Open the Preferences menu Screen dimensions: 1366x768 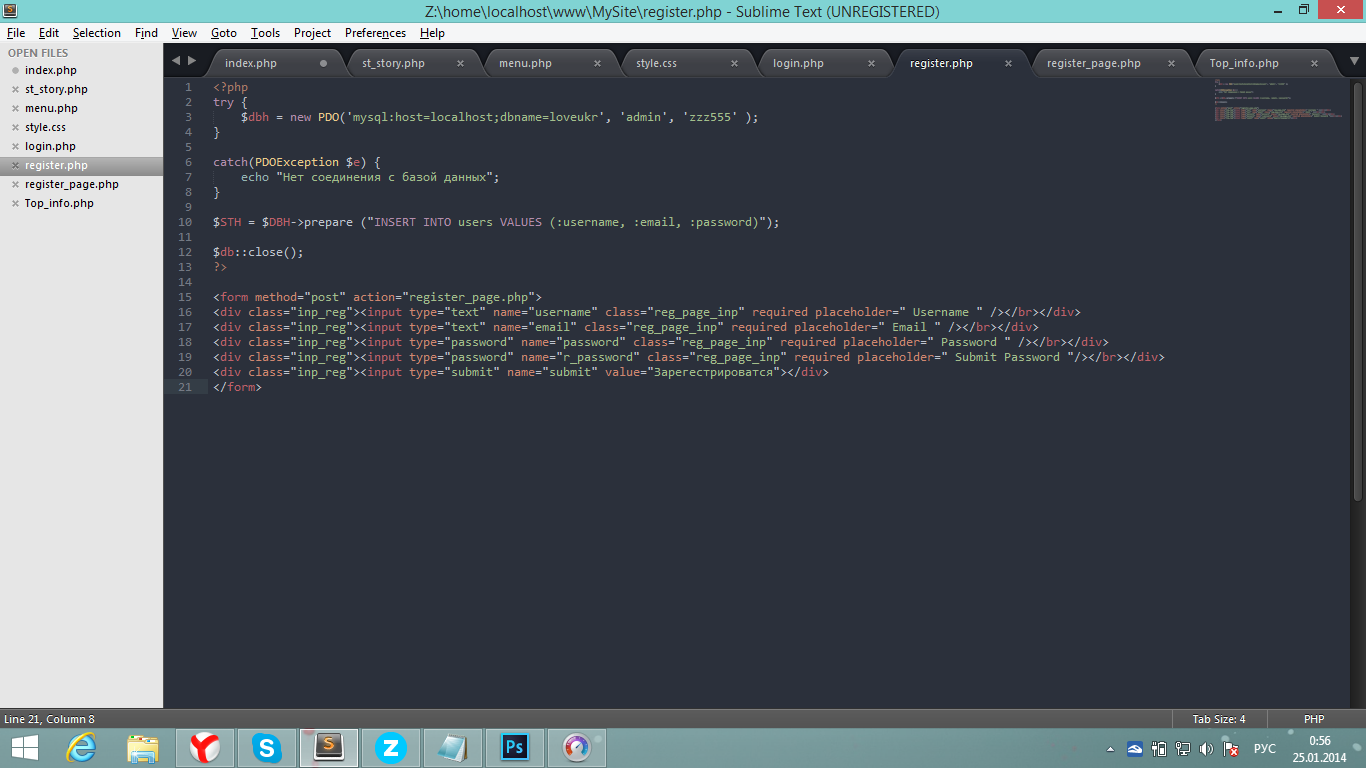coord(376,33)
